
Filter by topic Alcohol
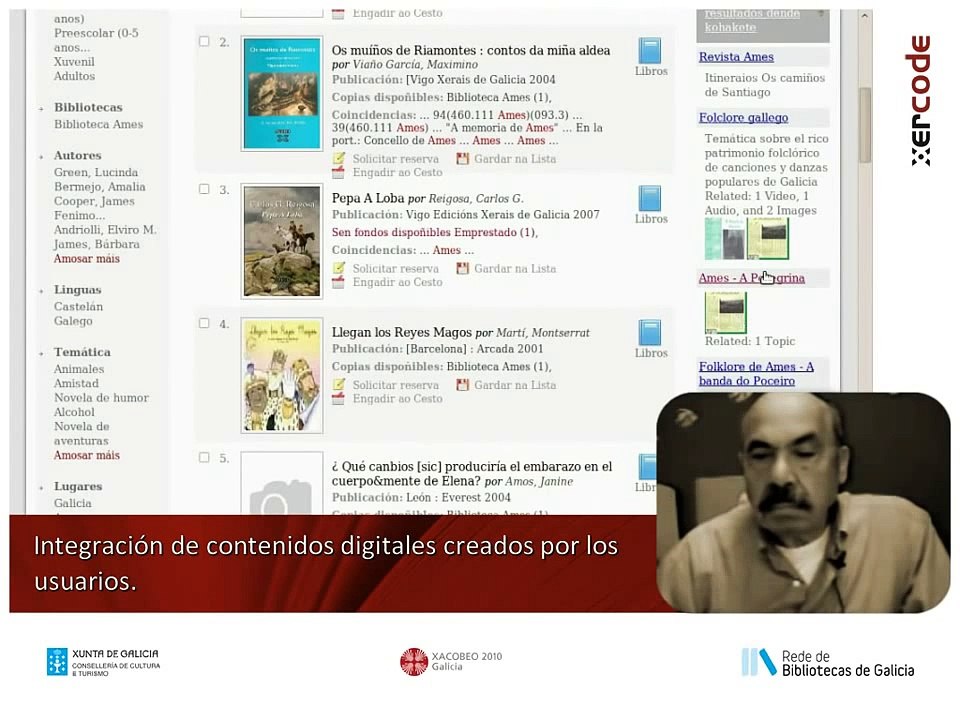point(74,412)
